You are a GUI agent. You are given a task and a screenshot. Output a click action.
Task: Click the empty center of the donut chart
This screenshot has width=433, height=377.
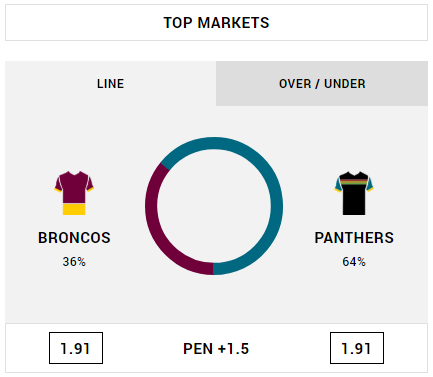pos(214,206)
